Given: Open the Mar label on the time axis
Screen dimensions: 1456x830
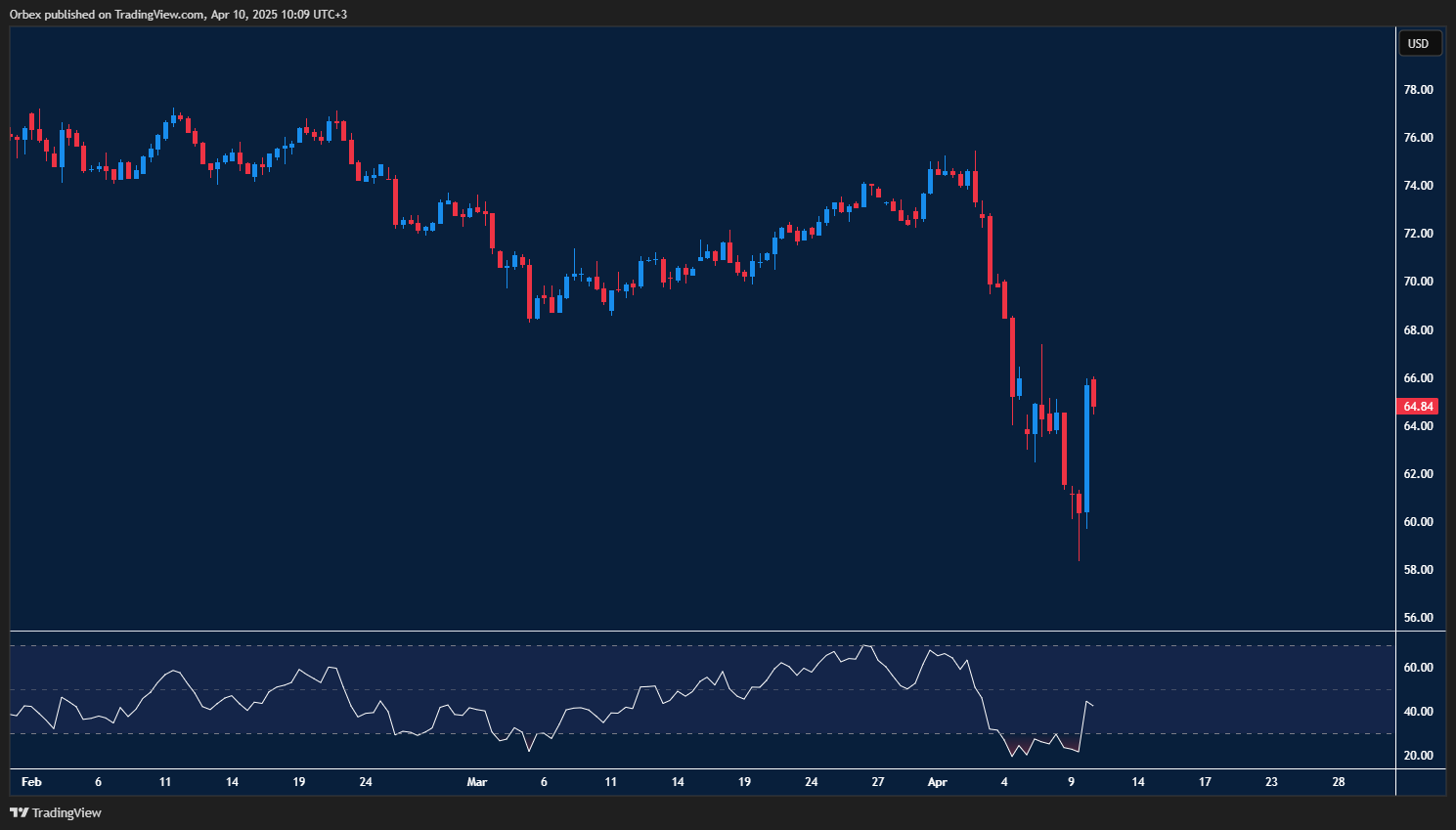Looking at the screenshot, I should tap(476, 782).
